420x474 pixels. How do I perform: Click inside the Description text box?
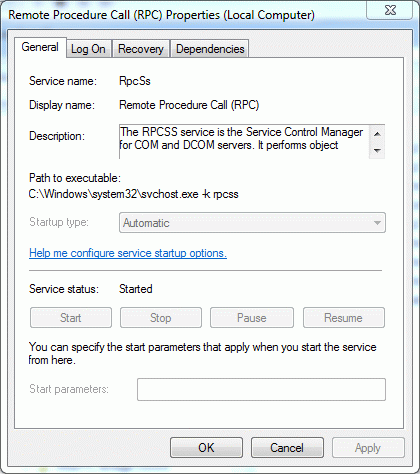(244, 142)
